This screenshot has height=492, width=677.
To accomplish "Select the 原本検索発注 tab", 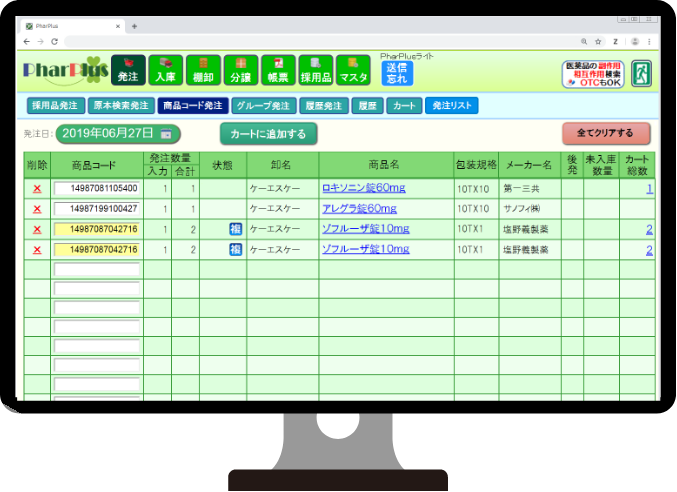I will click(x=120, y=105).
